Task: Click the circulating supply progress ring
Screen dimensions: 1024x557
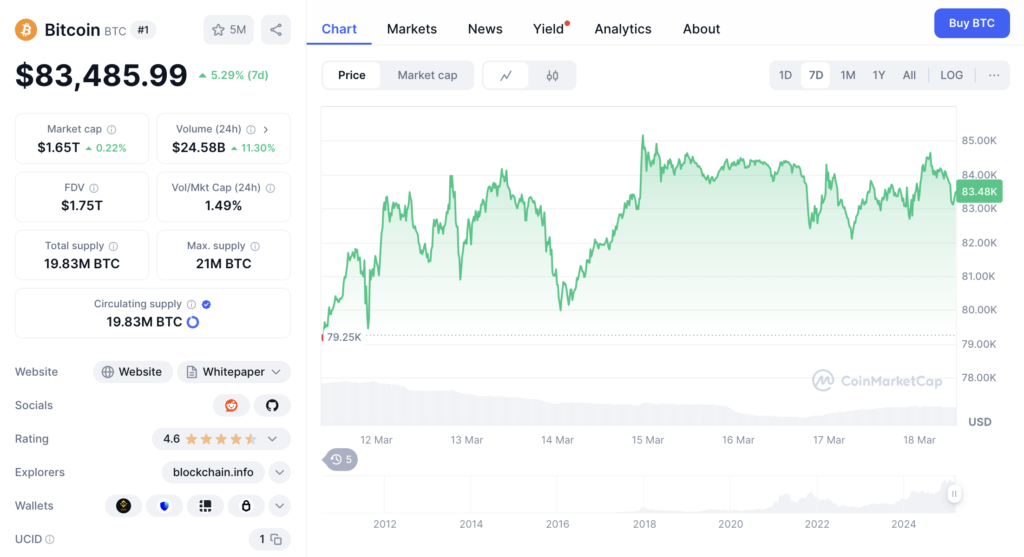Action: 193,322
